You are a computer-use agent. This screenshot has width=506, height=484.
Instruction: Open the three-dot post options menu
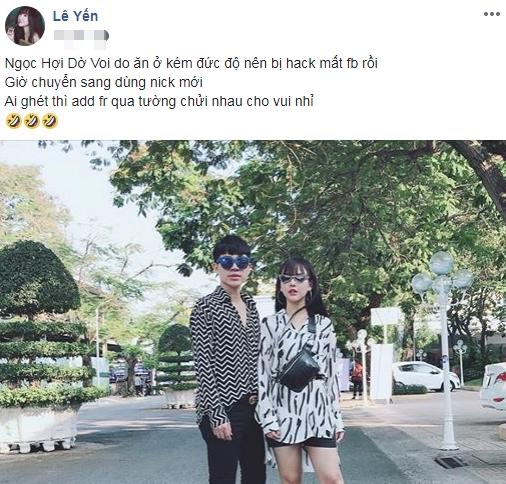click(x=492, y=14)
